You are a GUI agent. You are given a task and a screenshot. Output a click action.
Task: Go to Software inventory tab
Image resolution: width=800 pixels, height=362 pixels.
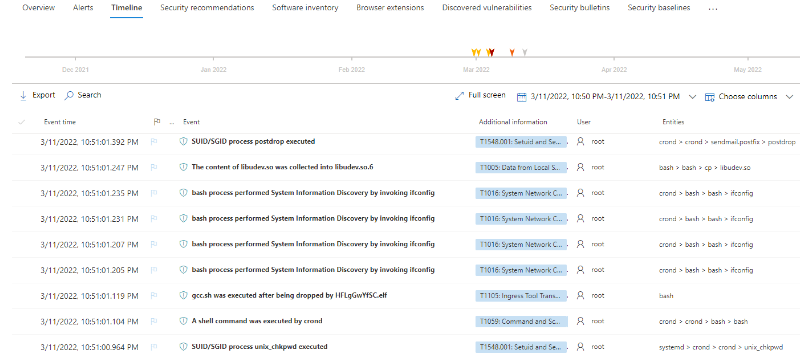[x=305, y=8]
